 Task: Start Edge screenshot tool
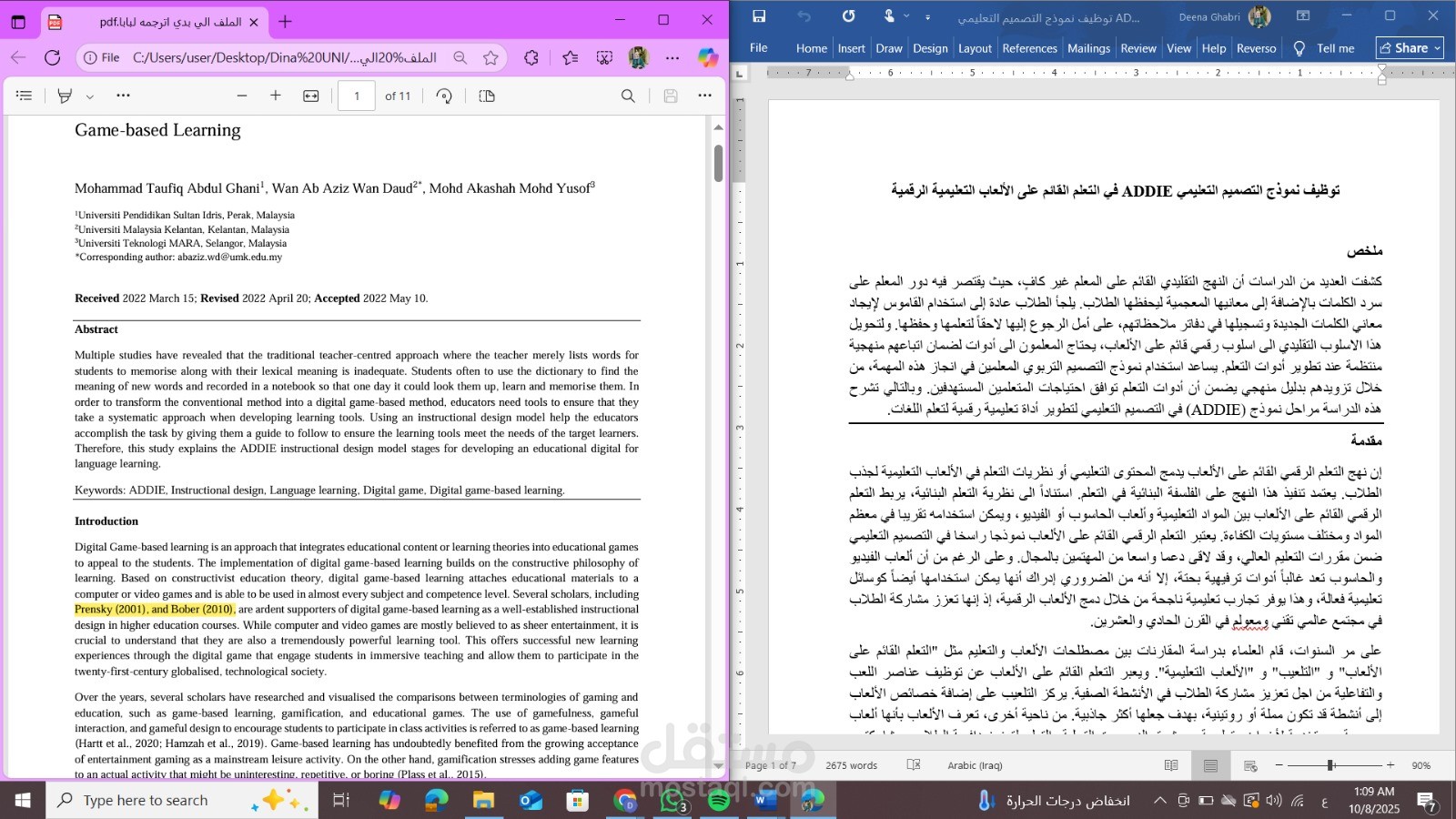[604, 57]
